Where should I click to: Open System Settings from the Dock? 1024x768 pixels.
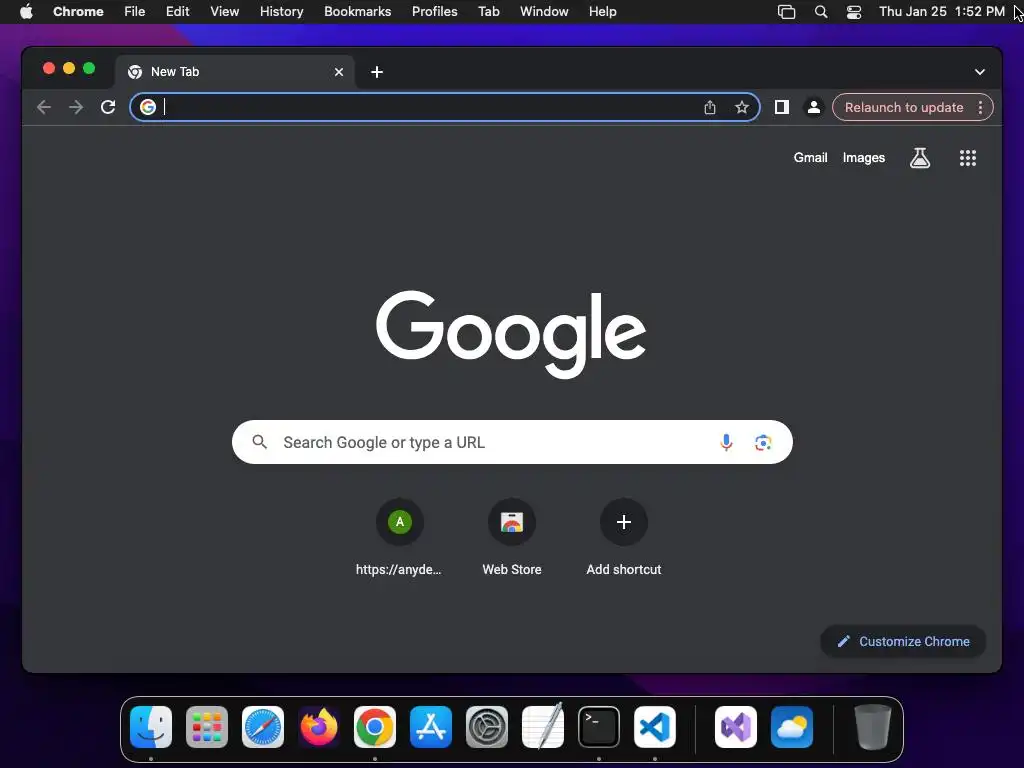(x=487, y=727)
